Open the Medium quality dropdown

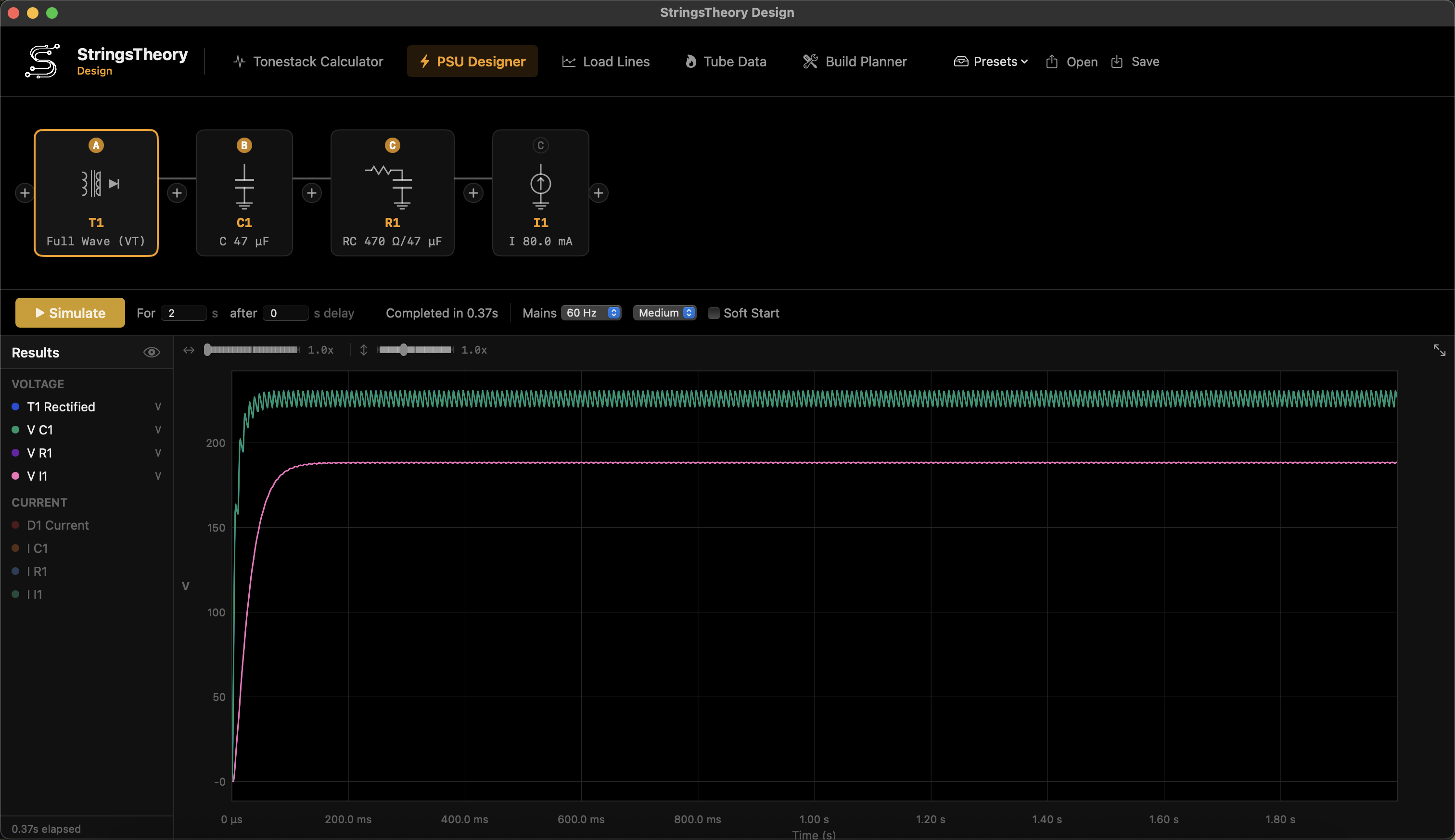[x=664, y=312]
